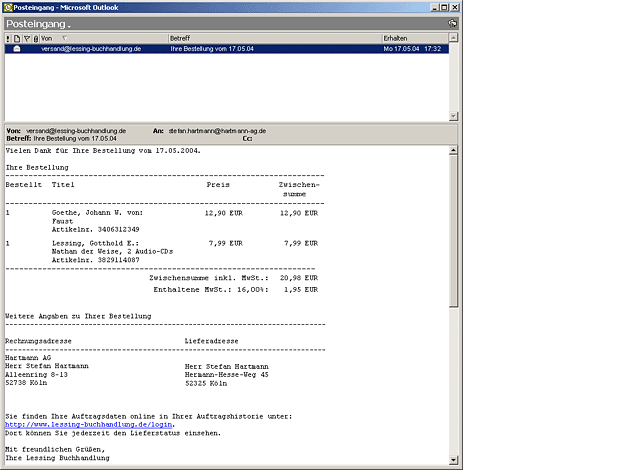Click the inbox folder icon in the banner
This screenshot has height=470, width=620.
(452, 24)
